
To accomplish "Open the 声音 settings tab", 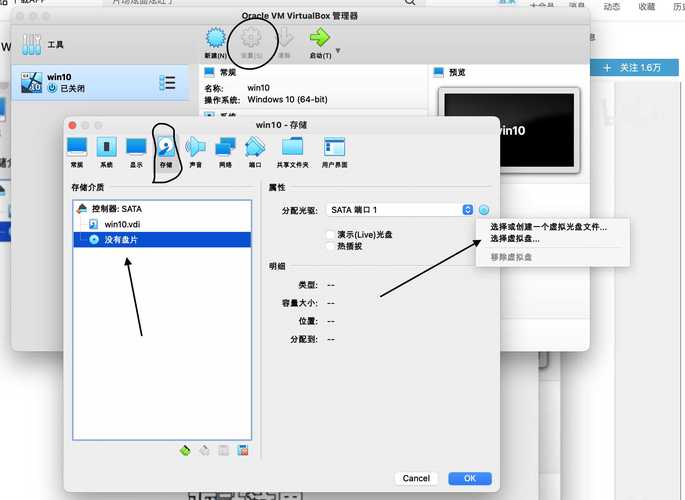I will pos(196,152).
